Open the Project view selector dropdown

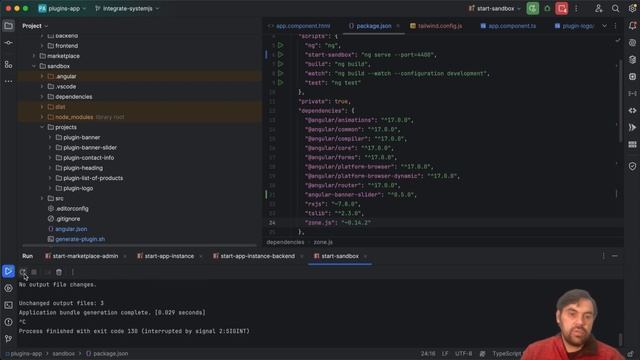tap(35, 26)
